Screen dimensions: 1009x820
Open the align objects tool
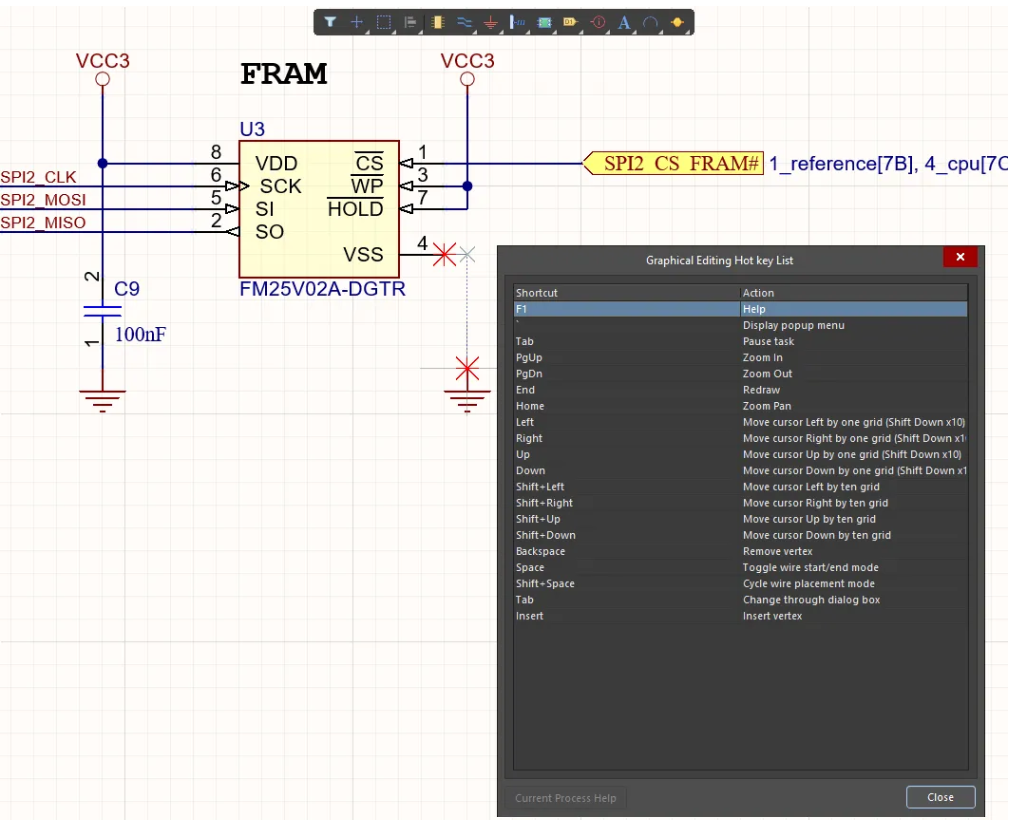pos(410,23)
